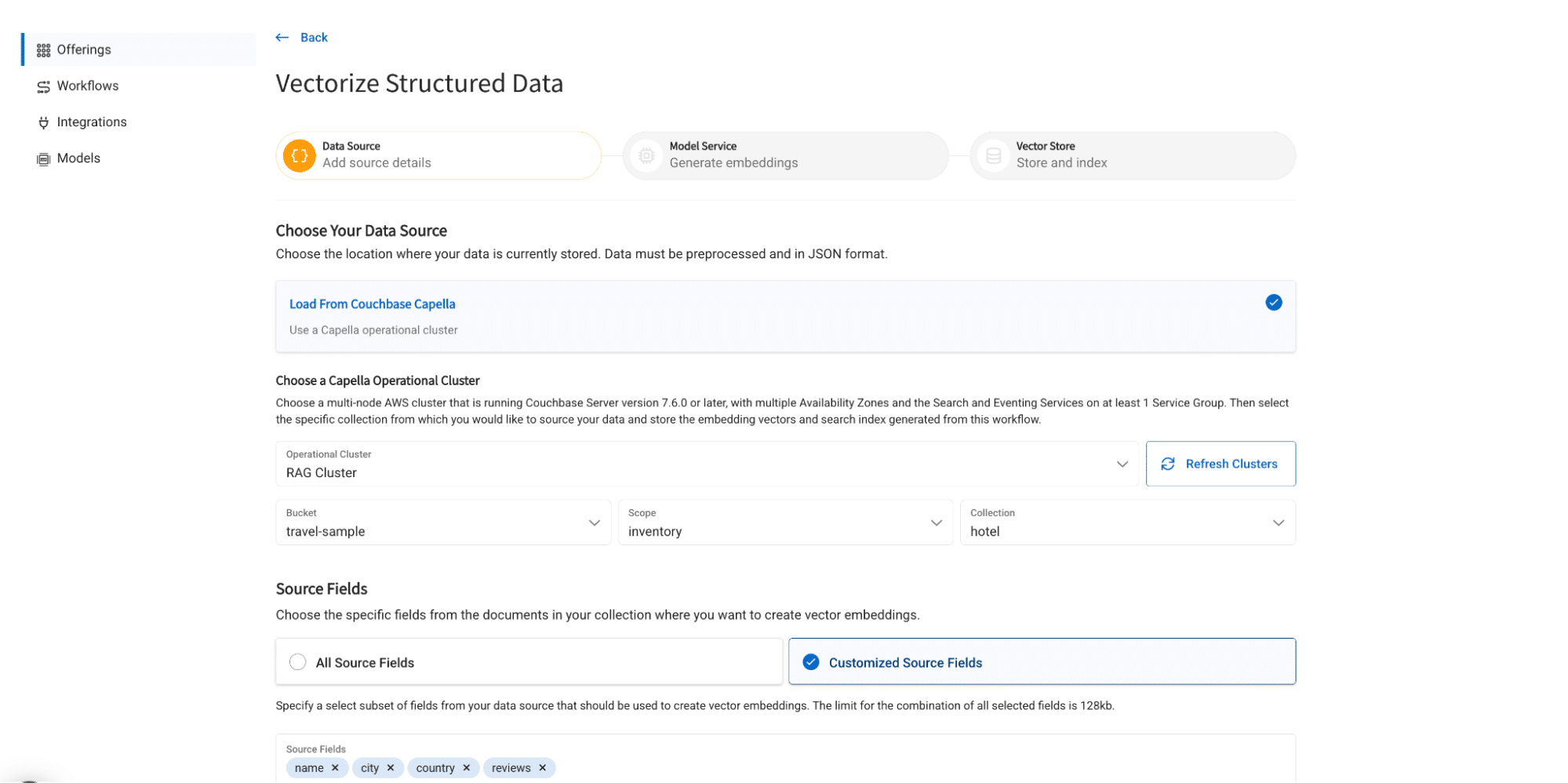Open Offerings in the sidebar
This screenshot has width=1568, height=783.
139,49
